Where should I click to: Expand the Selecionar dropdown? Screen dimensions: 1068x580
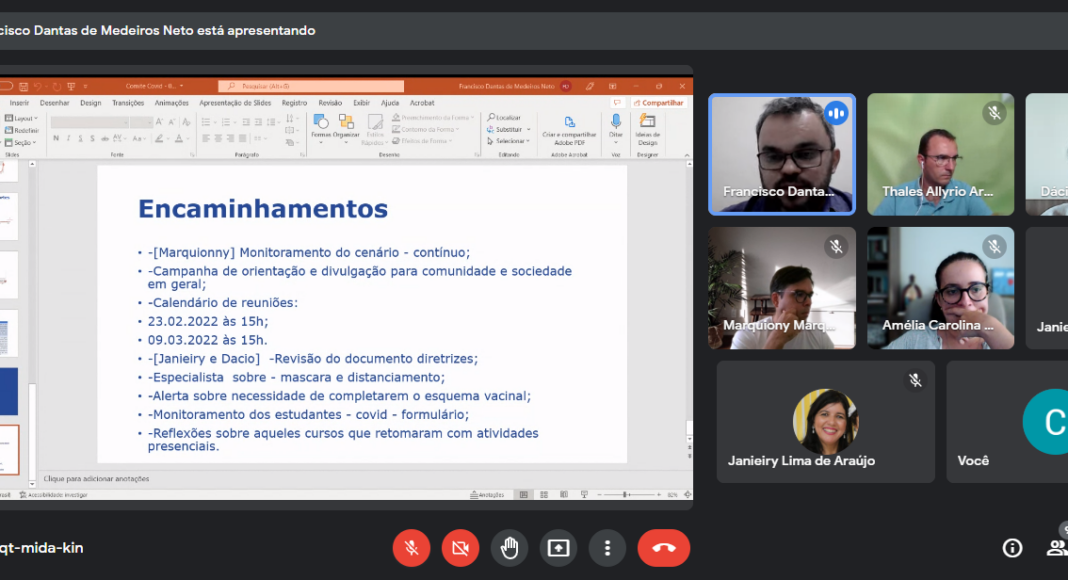click(509, 141)
